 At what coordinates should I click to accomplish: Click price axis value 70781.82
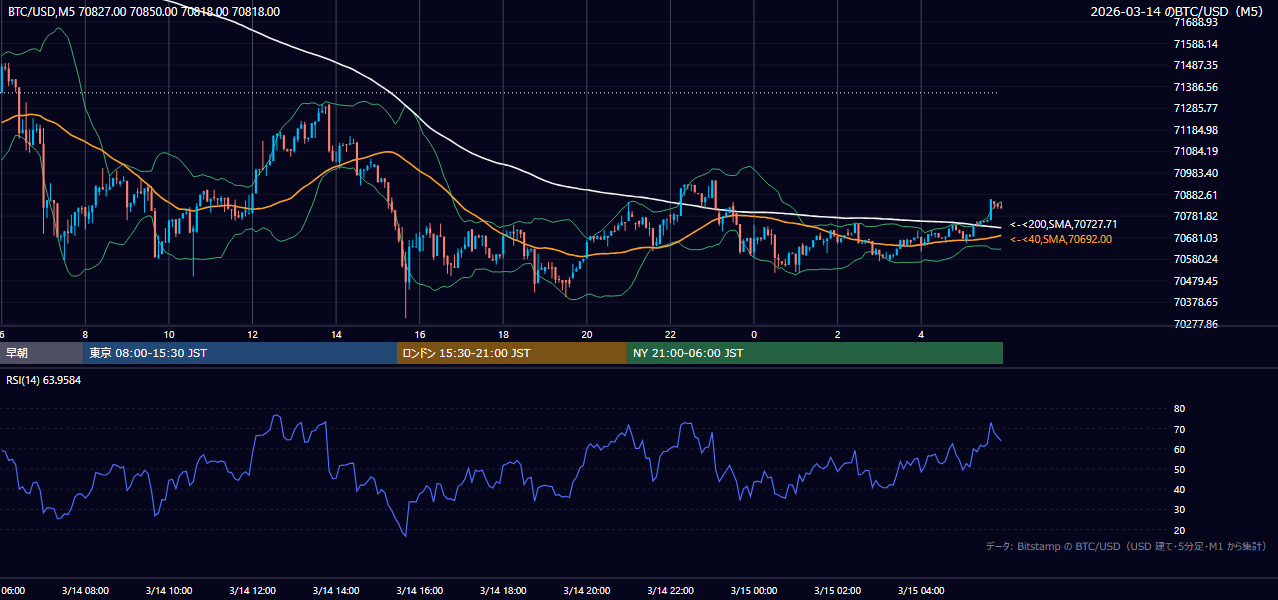(x=1195, y=216)
